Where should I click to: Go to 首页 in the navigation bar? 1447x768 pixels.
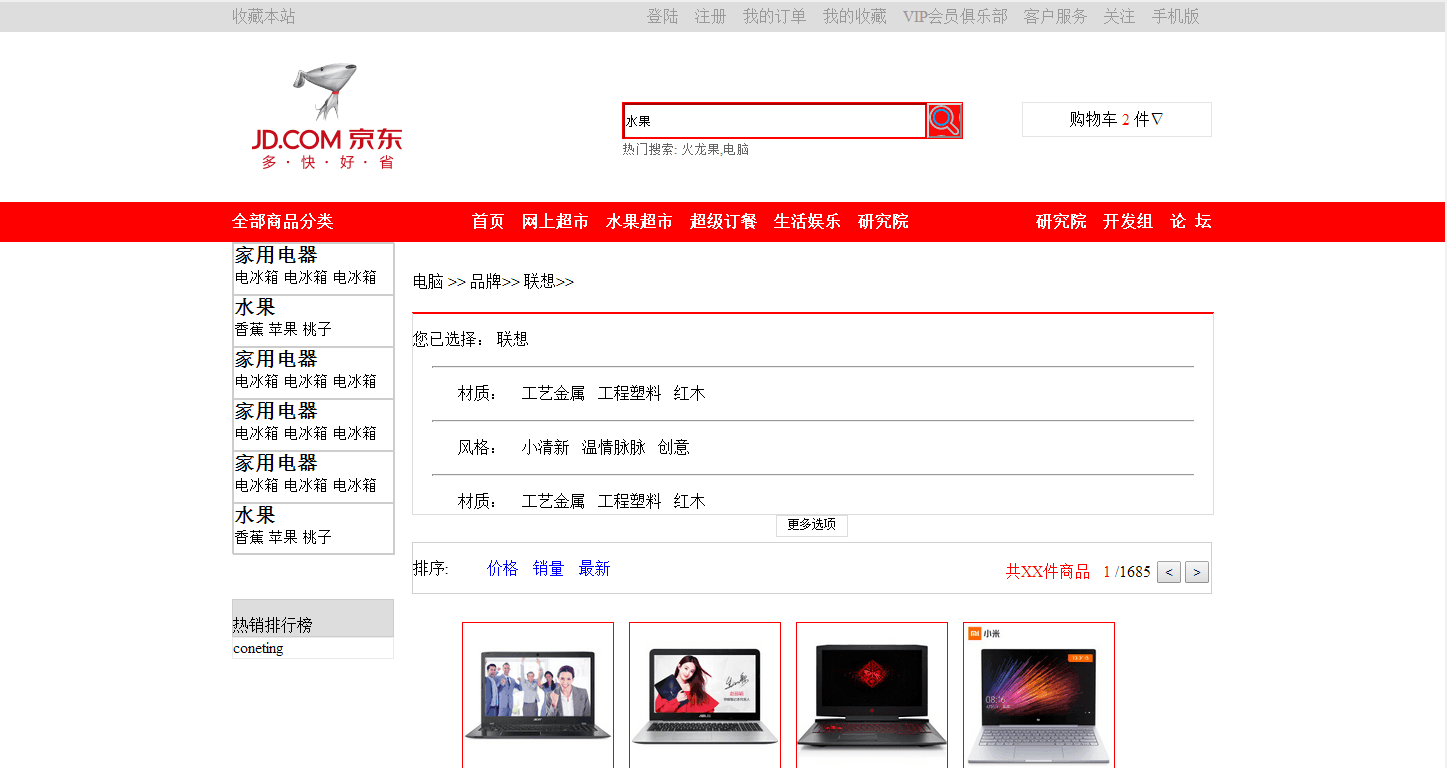pos(488,221)
